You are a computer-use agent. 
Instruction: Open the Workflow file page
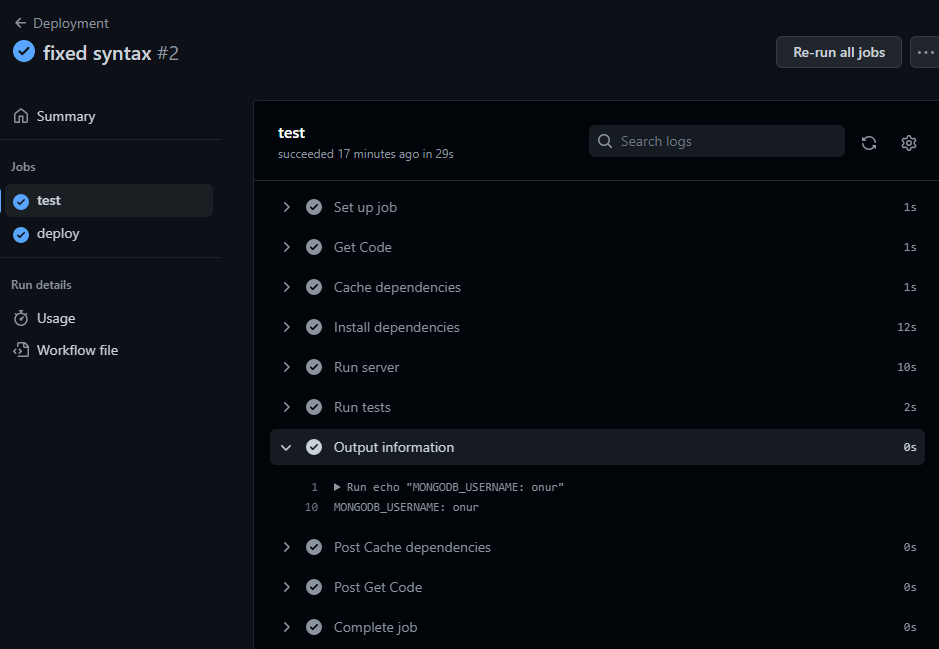point(75,350)
